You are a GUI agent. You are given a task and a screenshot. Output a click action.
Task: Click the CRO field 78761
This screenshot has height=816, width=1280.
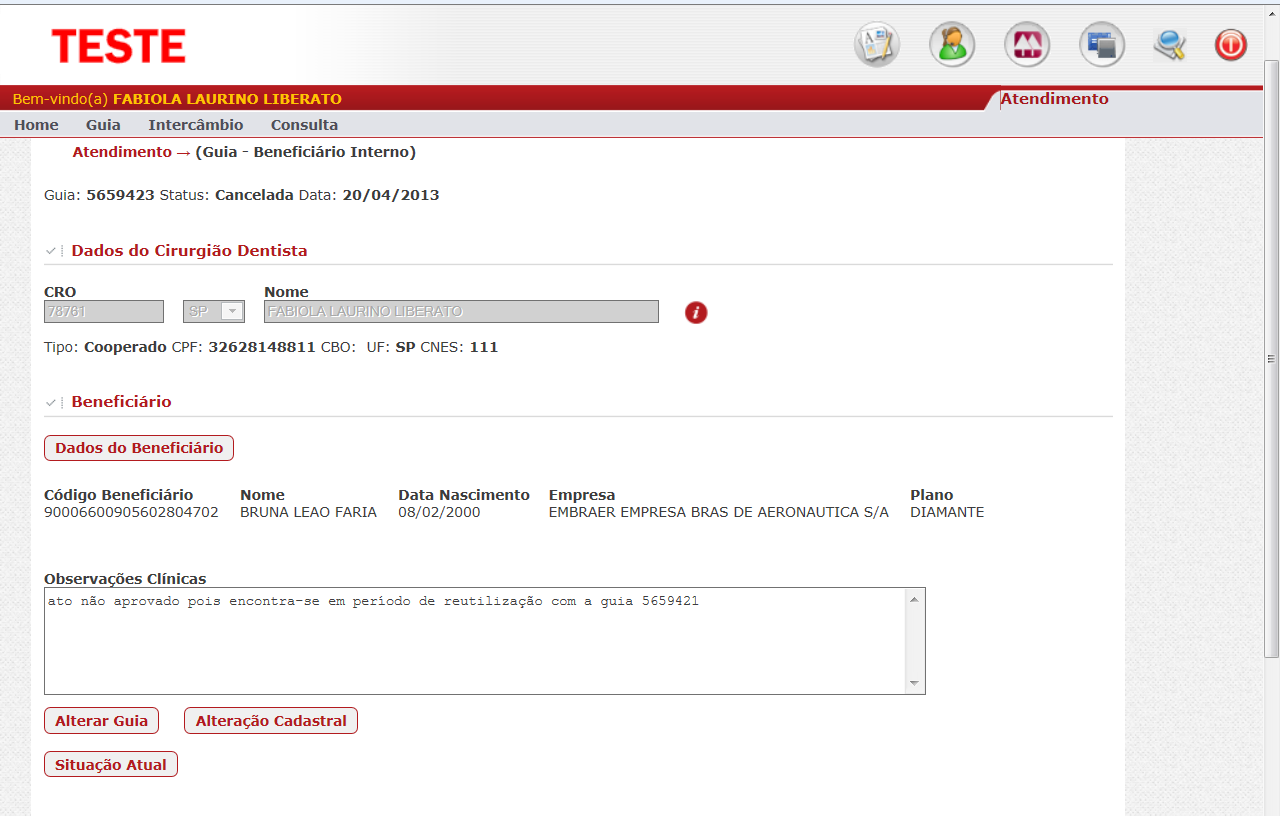pyautogui.click(x=104, y=312)
